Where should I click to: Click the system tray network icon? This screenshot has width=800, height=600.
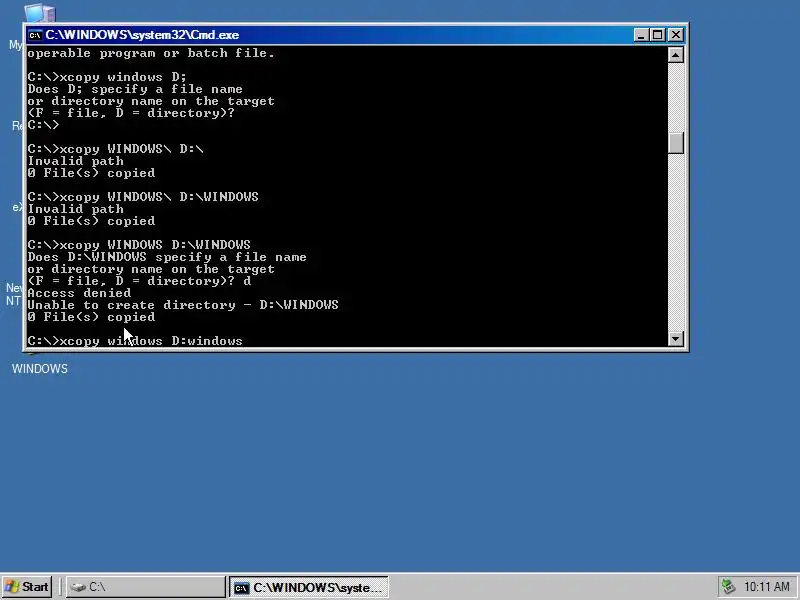pos(728,587)
